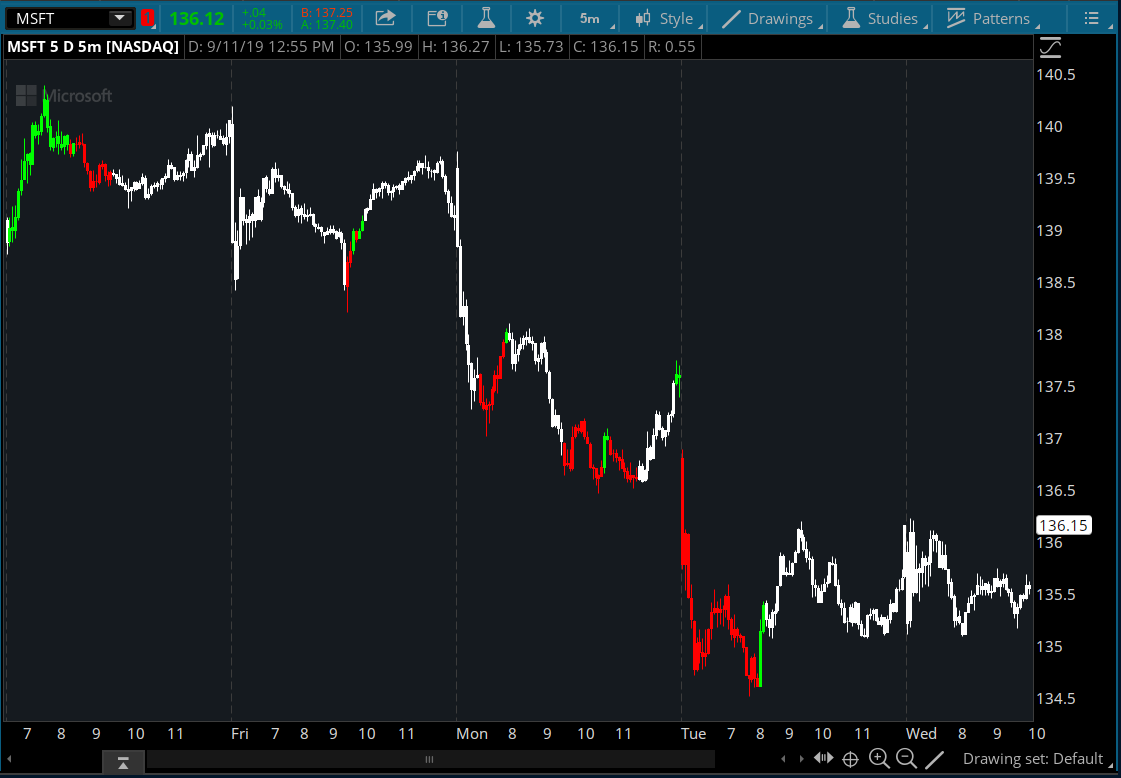Open the Studies menu

[x=880, y=18]
